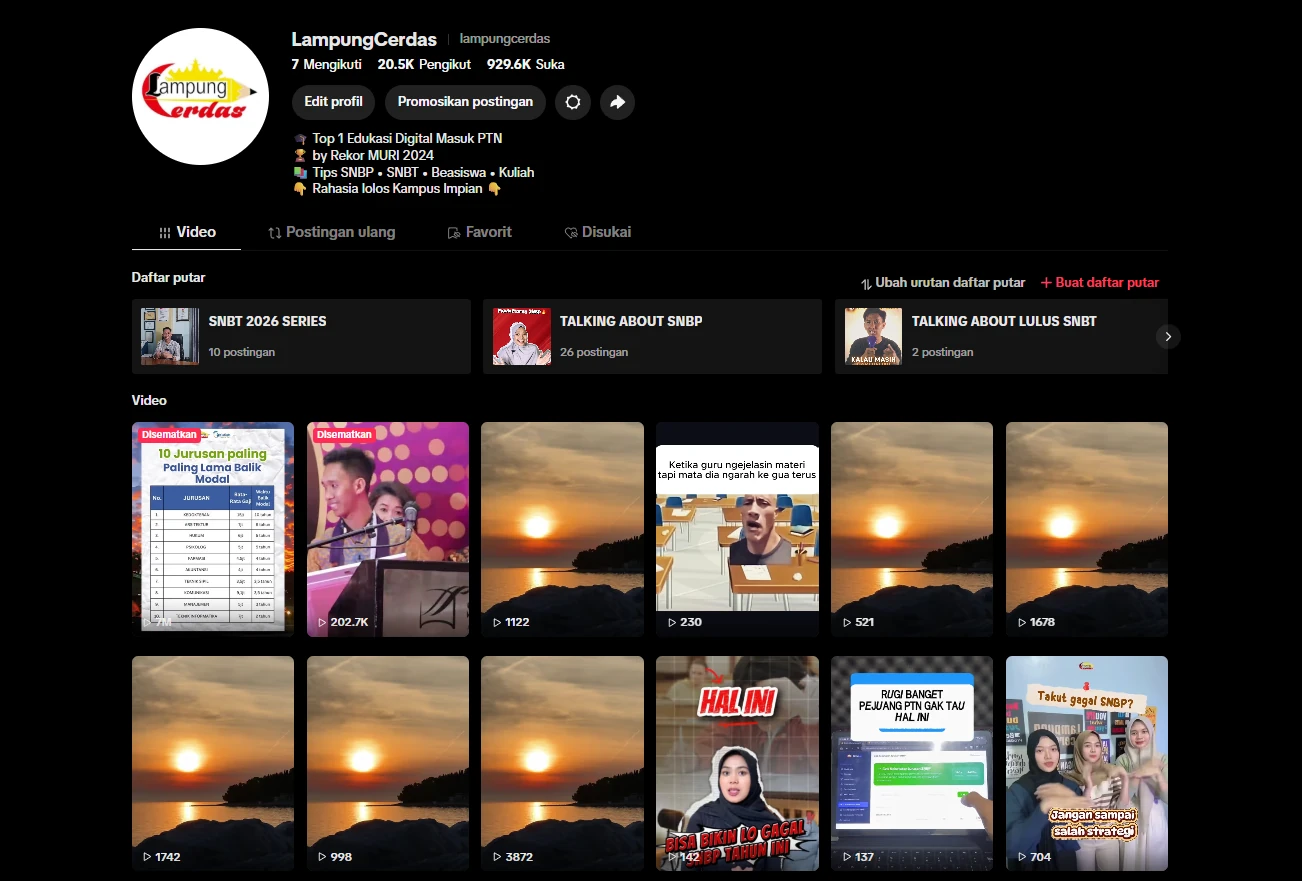Screen dimensions: 1302x881
Task: Click the TALKING ABOUT SNBP playlist thumbnail
Action: point(522,336)
